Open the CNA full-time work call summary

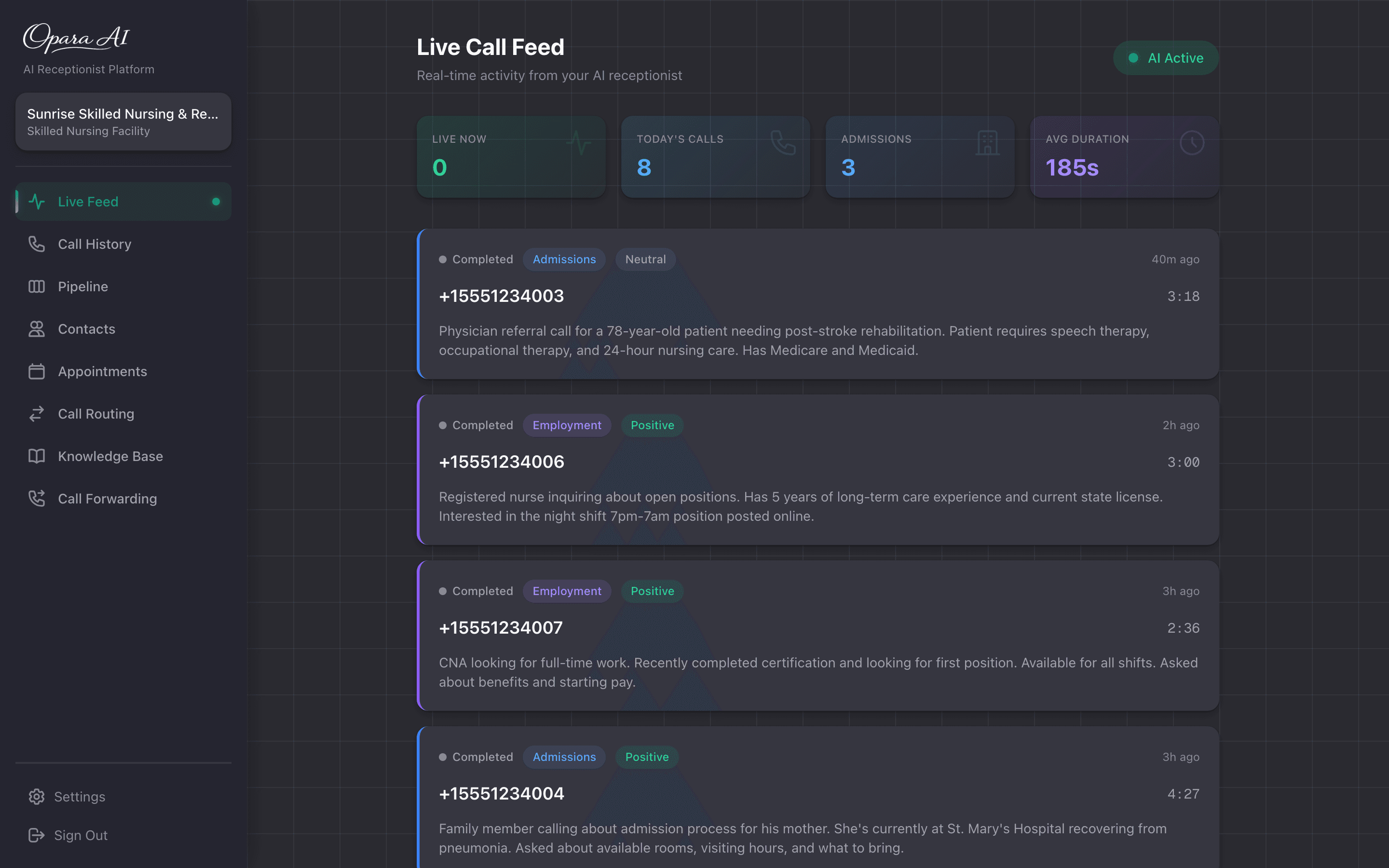818,672
